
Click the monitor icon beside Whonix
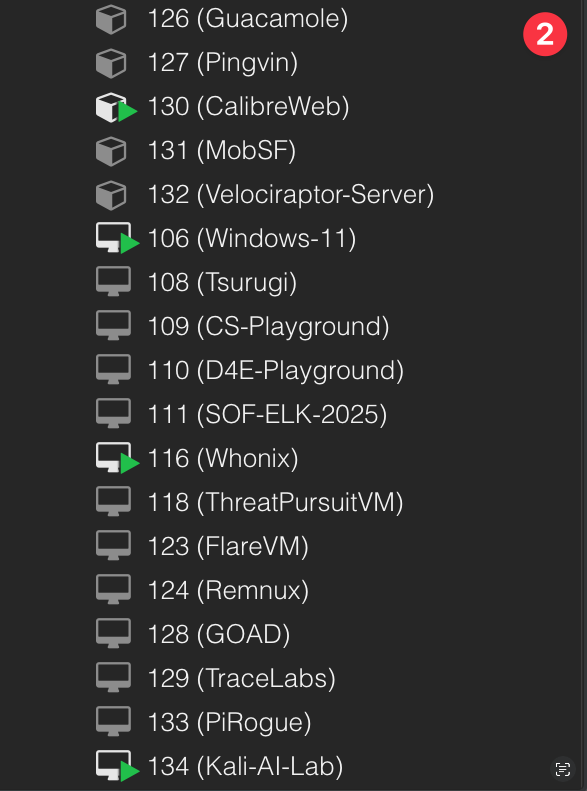(x=117, y=458)
